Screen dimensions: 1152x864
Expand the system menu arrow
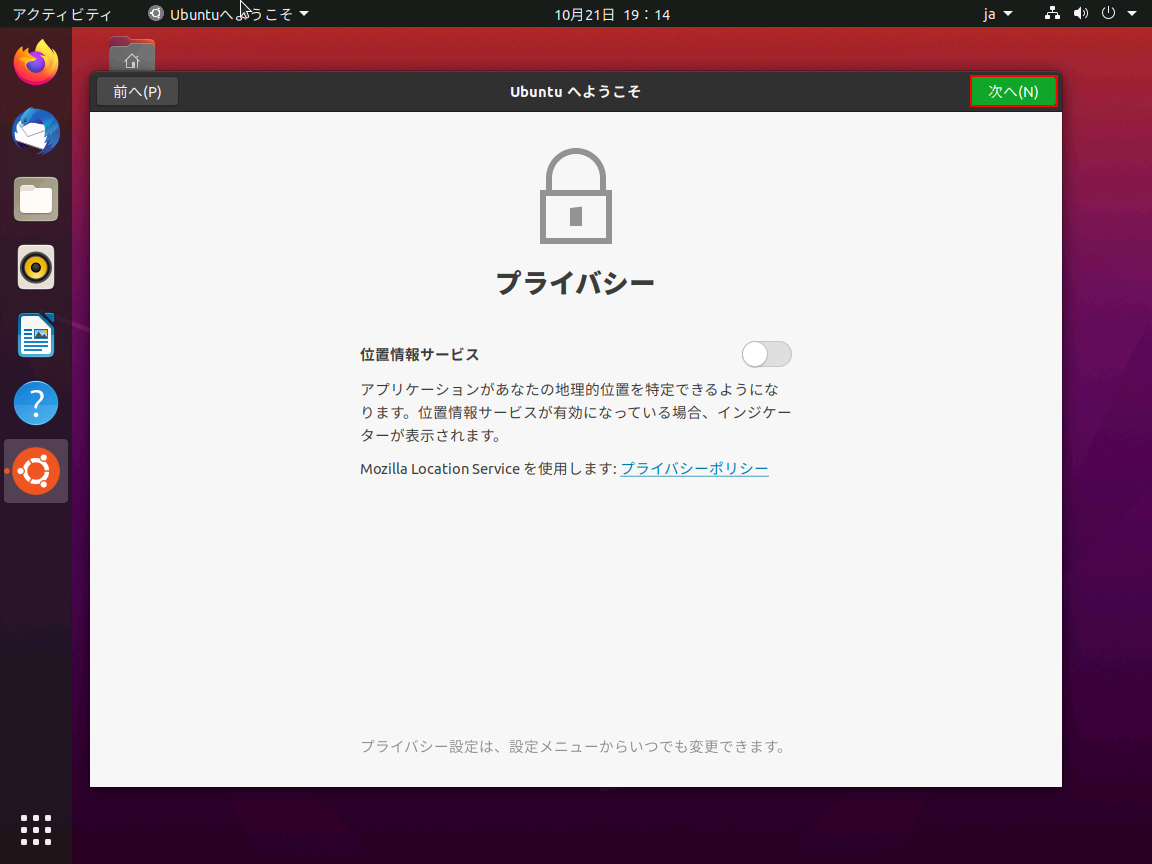(1132, 13)
